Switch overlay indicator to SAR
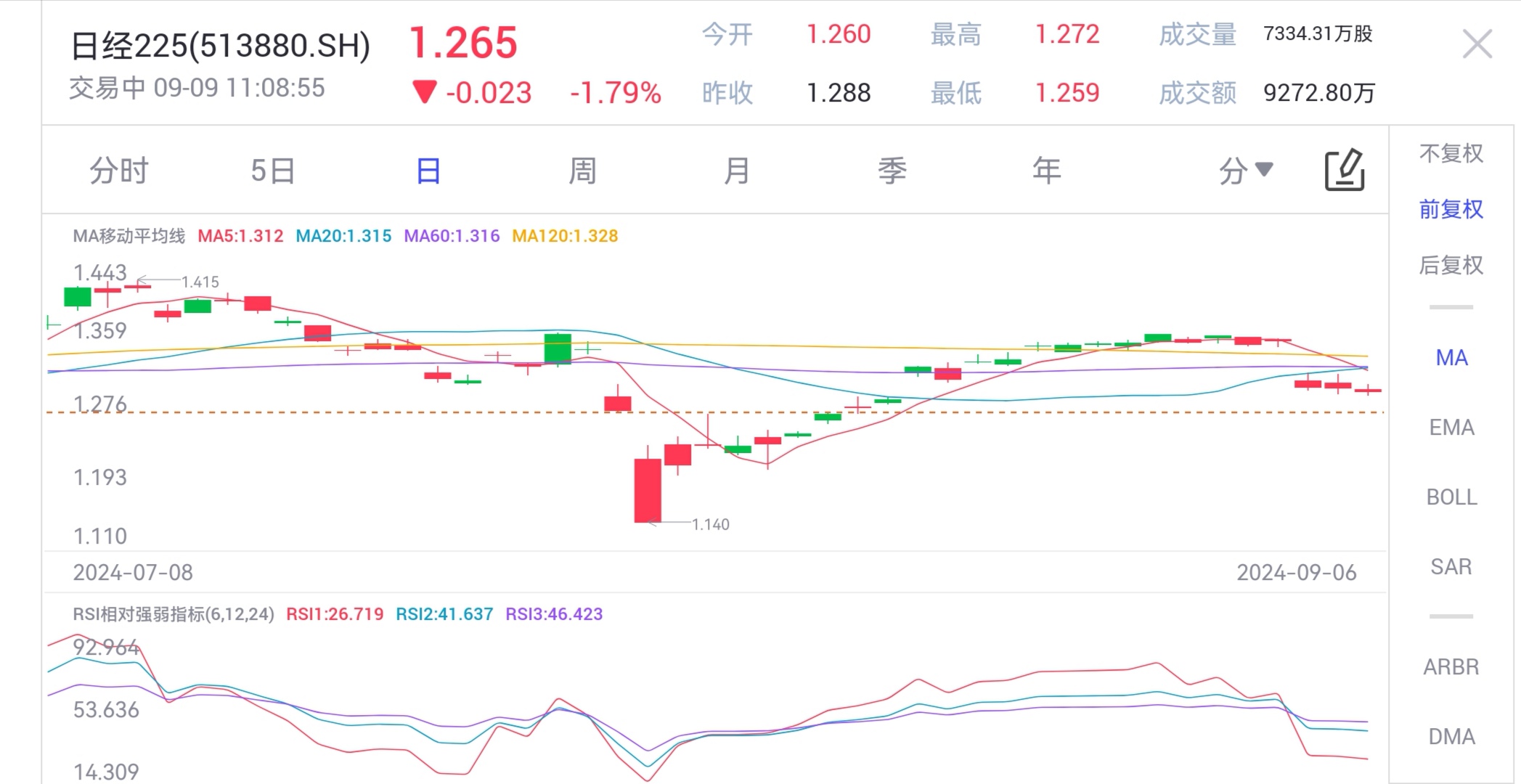 click(1451, 567)
